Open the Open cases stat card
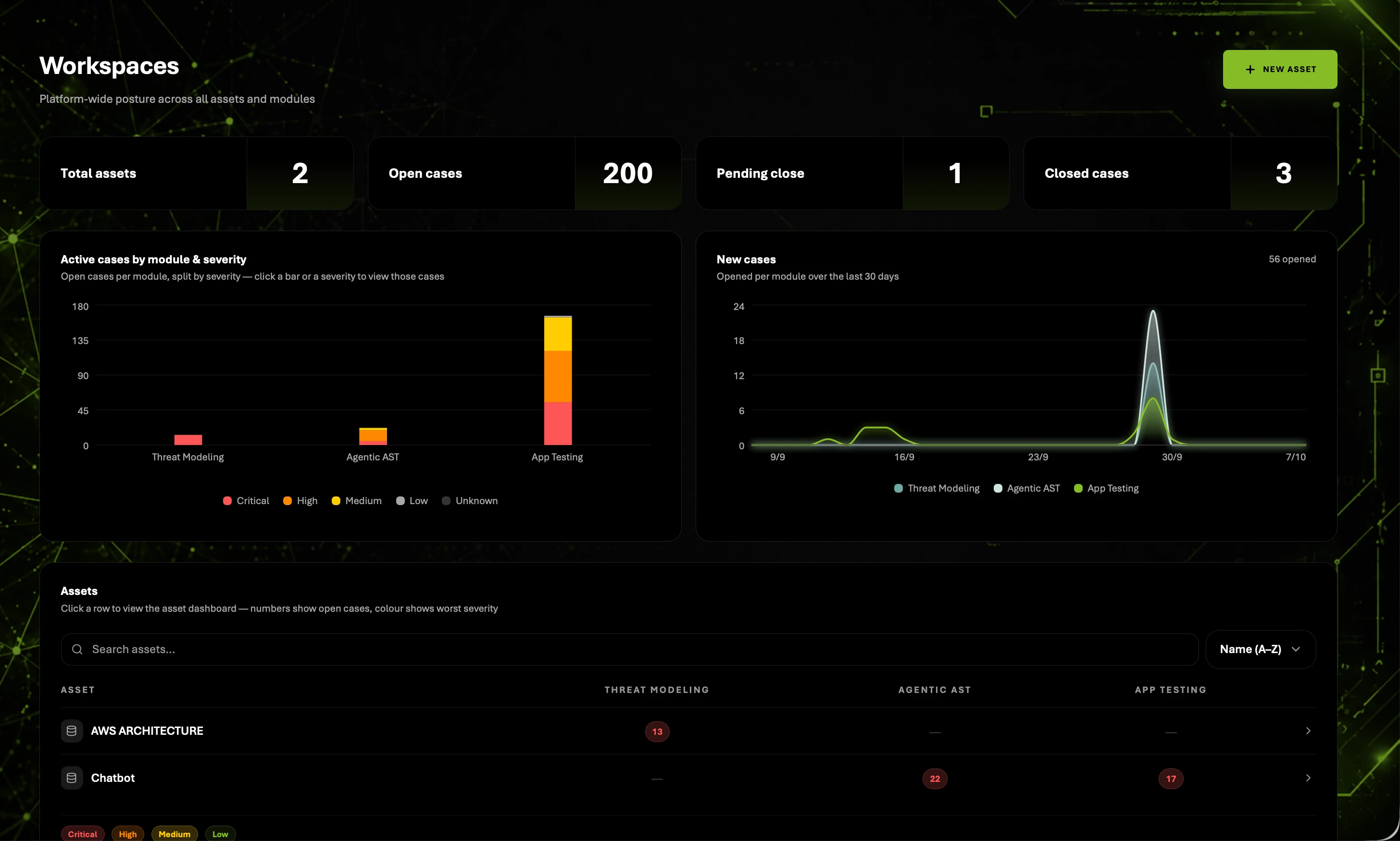Image resolution: width=1400 pixels, height=841 pixels. [x=525, y=173]
